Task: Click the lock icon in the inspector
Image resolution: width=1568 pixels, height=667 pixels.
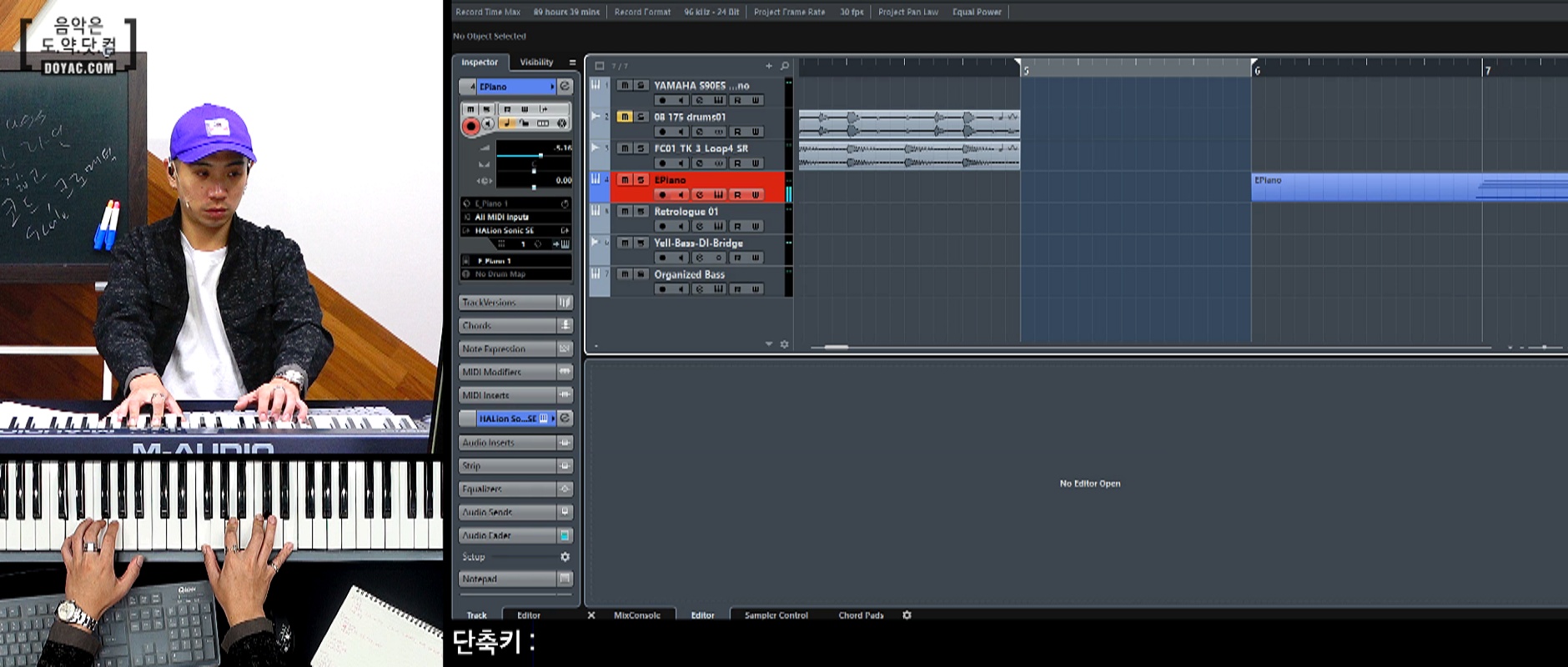Action: 525,123
